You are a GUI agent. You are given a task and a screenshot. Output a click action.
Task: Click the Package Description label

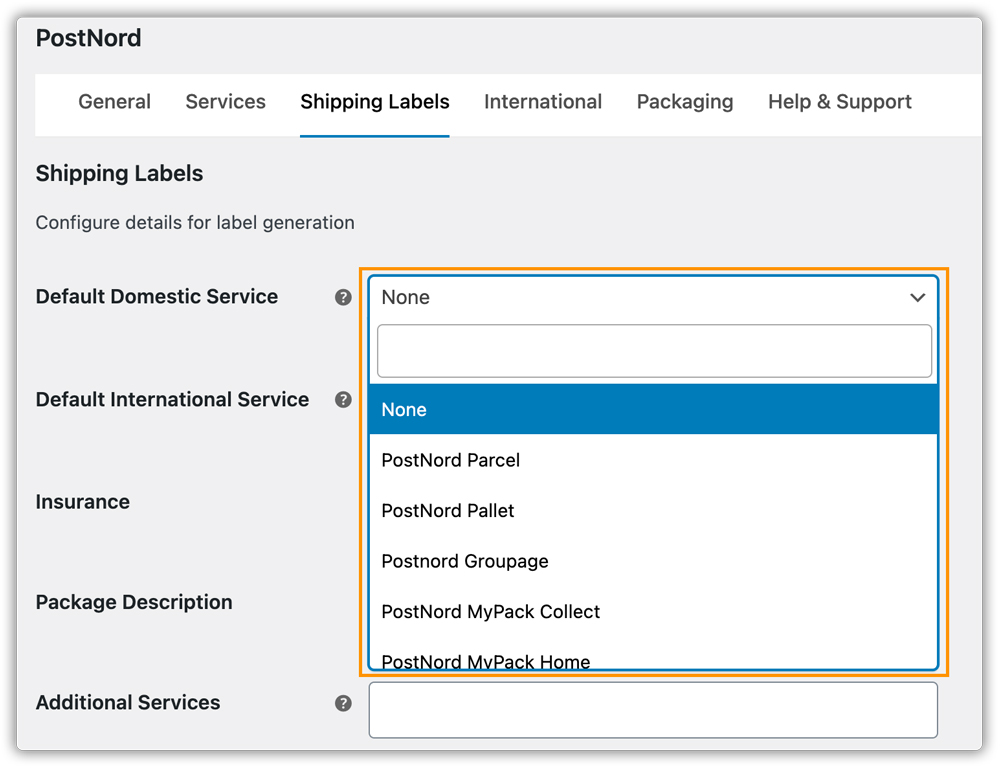point(134,602)
